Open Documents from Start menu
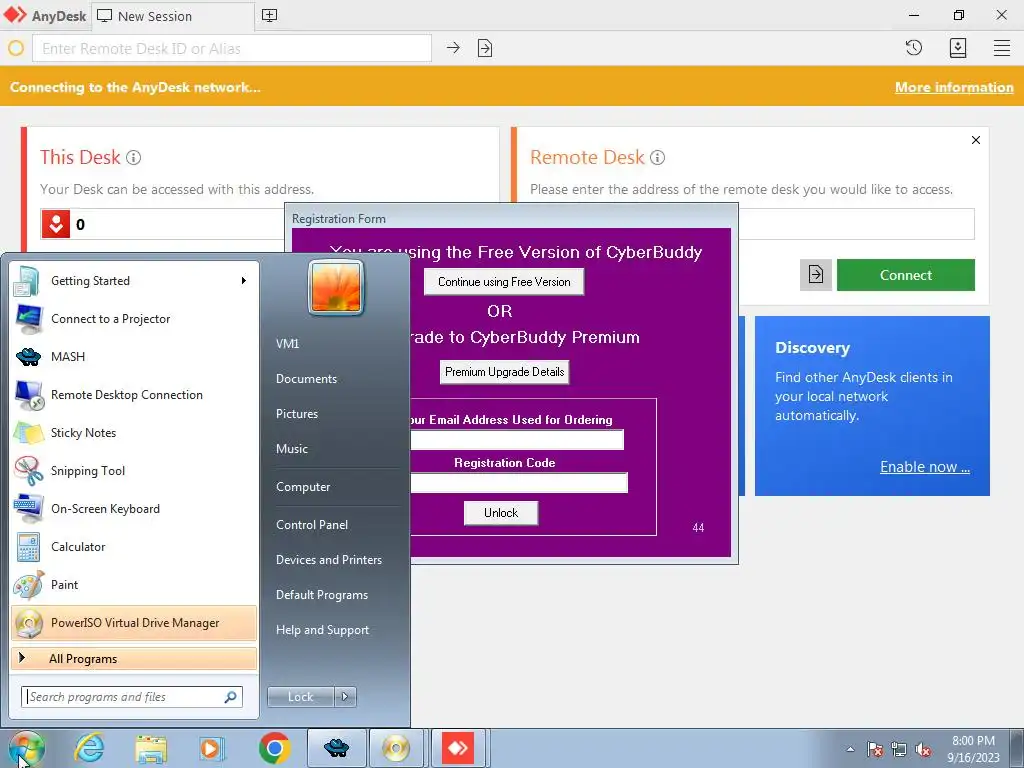The image size is (1024, 768). 306,379
